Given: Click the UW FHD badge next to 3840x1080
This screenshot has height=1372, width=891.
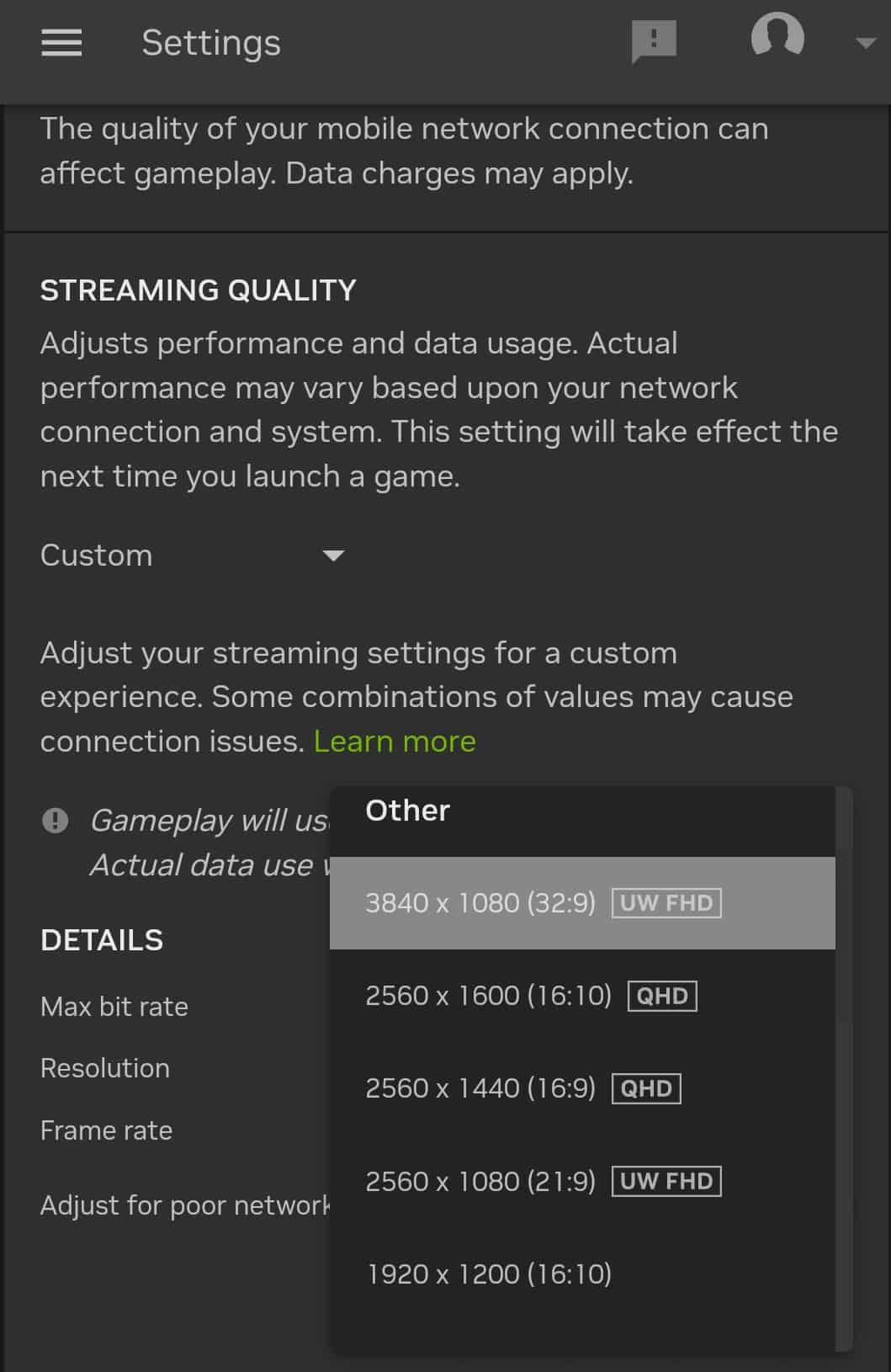Looking at the screenshot, I should [666, 902].
